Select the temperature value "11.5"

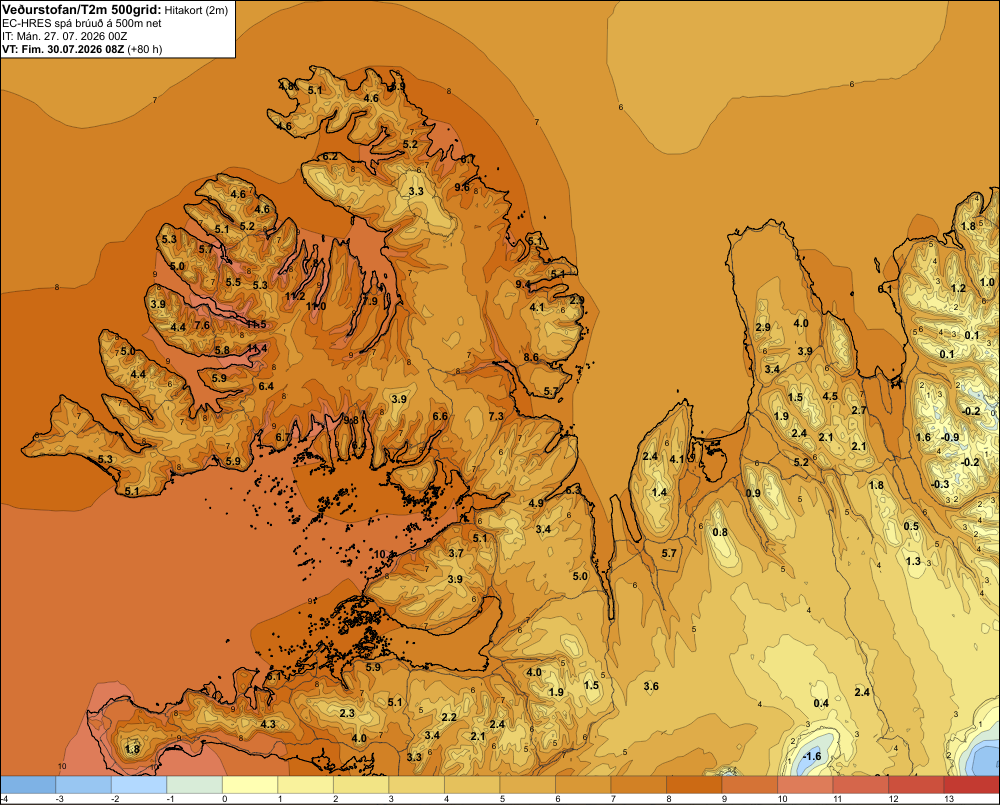pyautogui.click(x=256, y=324)
